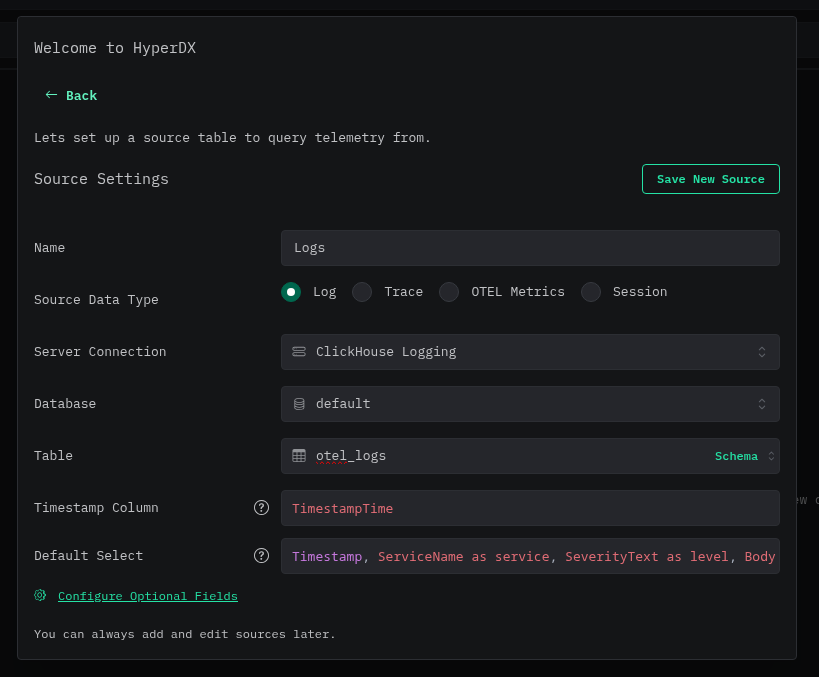Viewport: 819px width, 677px height.
Task: Select the Log radio button
Action: (291, 292)
